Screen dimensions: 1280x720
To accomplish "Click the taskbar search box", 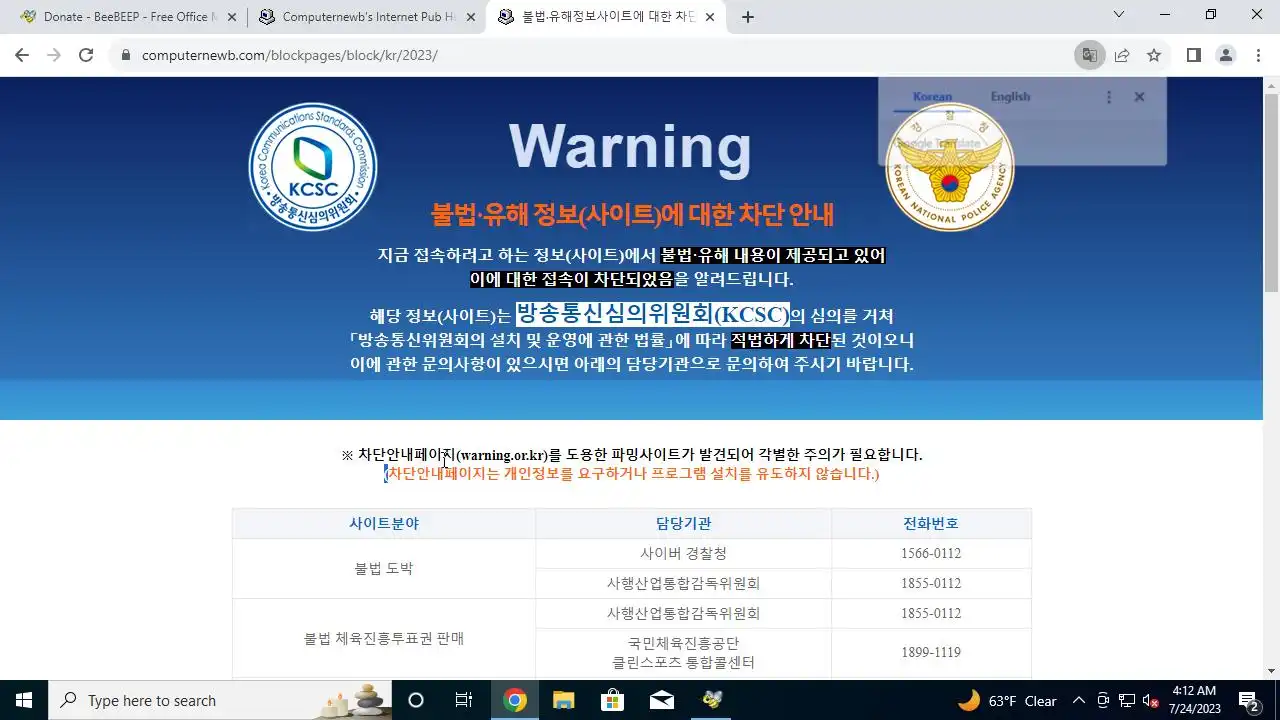I will point(220,700).
